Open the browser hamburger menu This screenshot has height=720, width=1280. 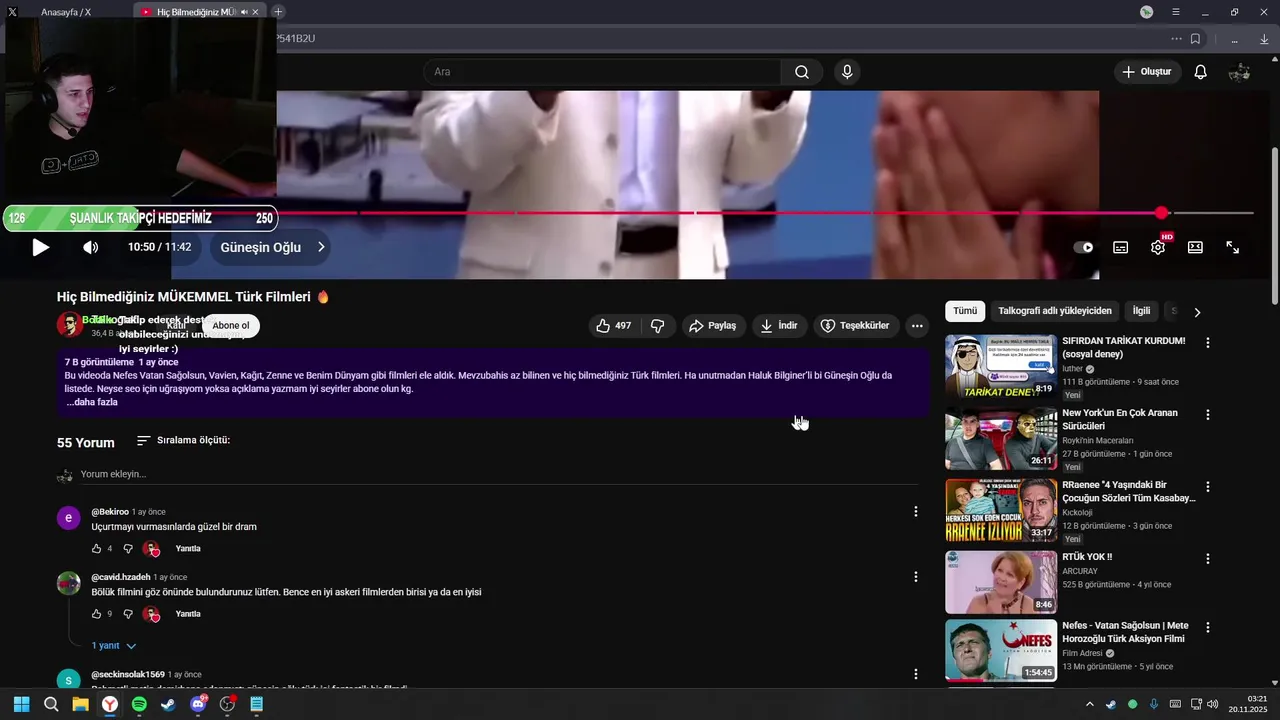pos(1175,12)
